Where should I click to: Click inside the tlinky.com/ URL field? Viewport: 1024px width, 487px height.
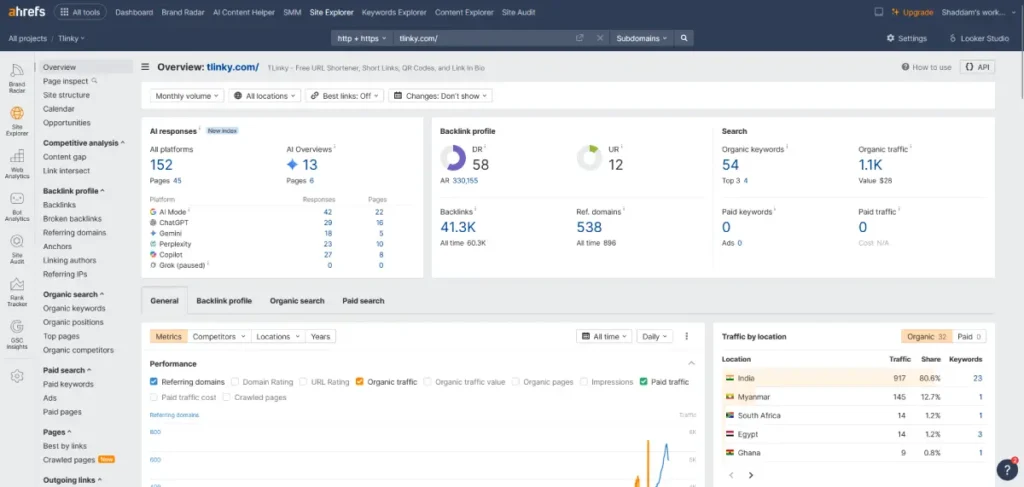(x=483, y=39)
